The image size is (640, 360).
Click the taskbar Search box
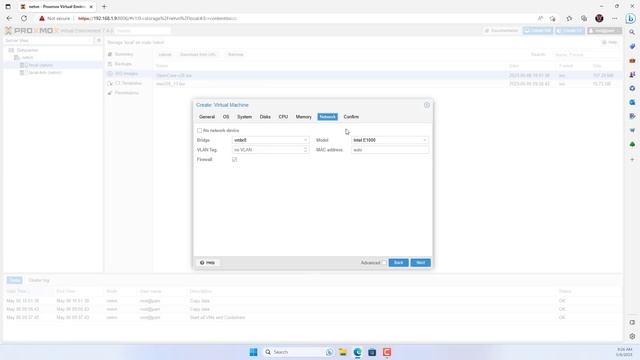299,352
